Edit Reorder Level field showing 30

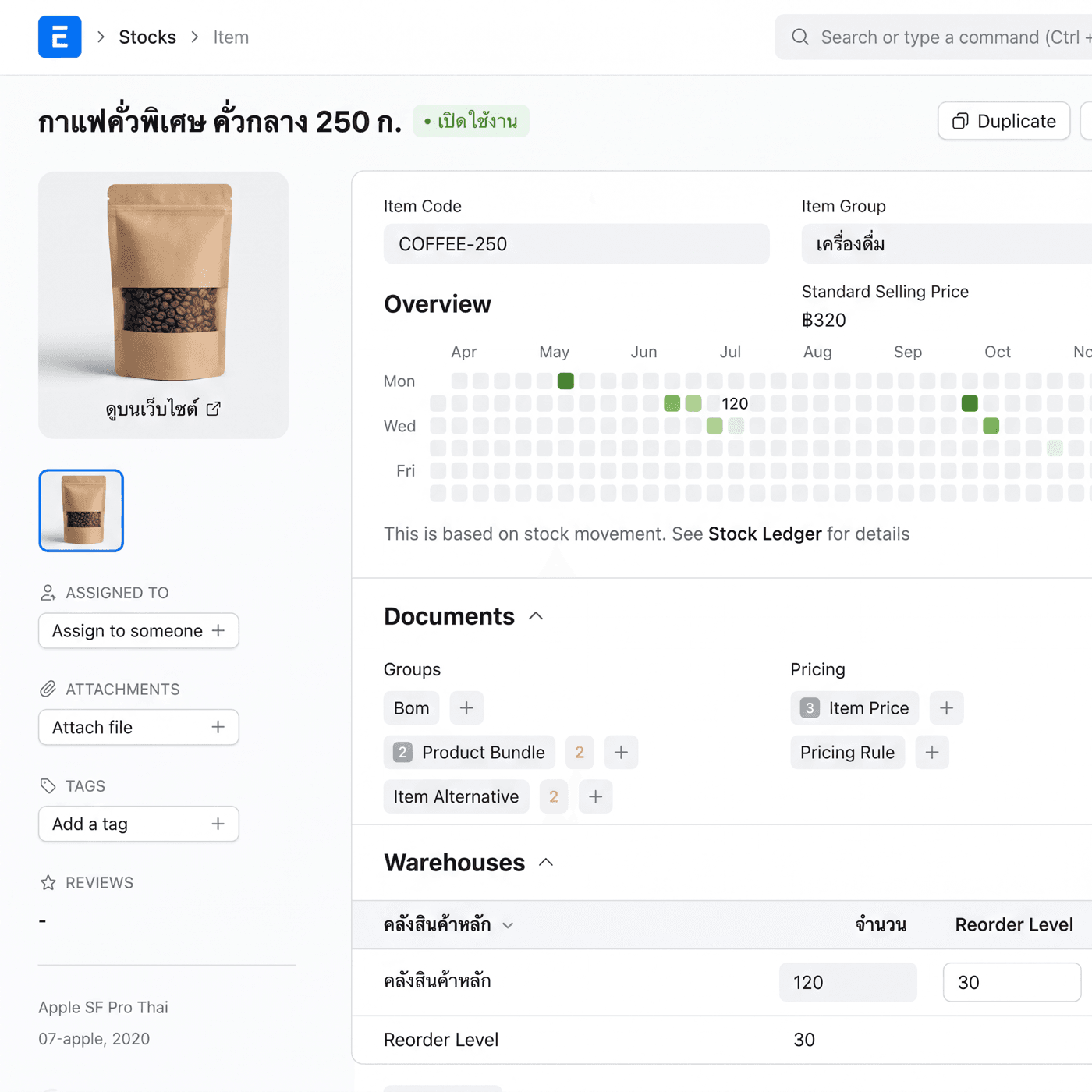pos(1012,982)
